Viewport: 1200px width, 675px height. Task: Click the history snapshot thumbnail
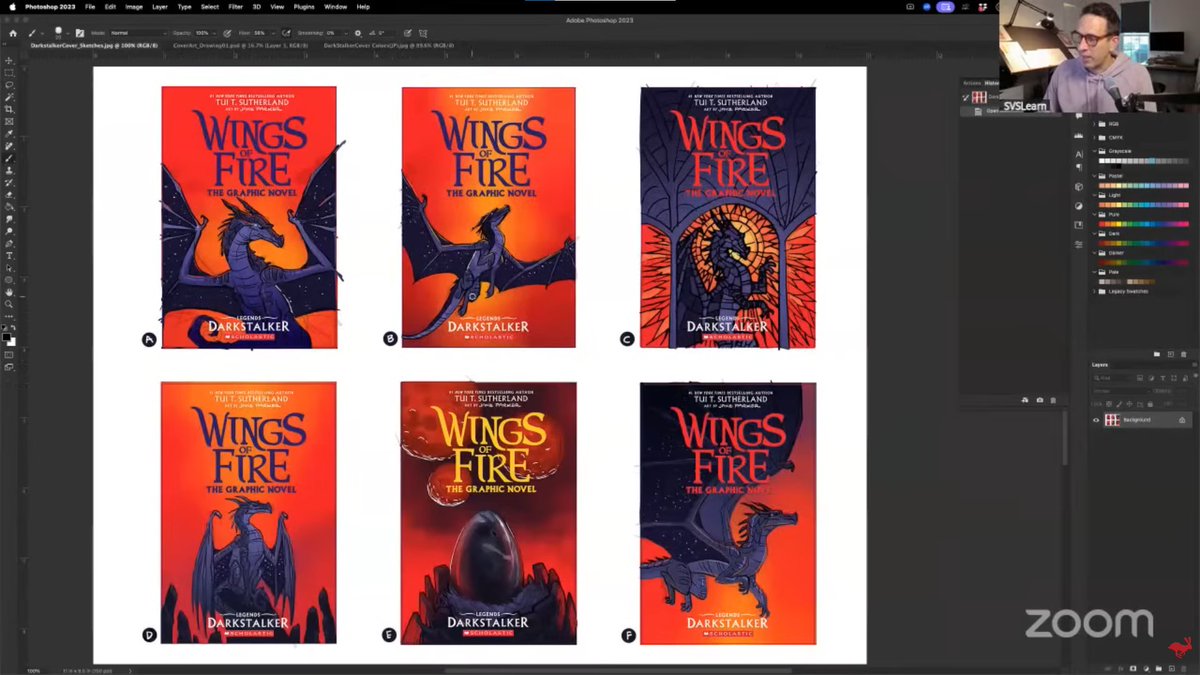(980, 97)
